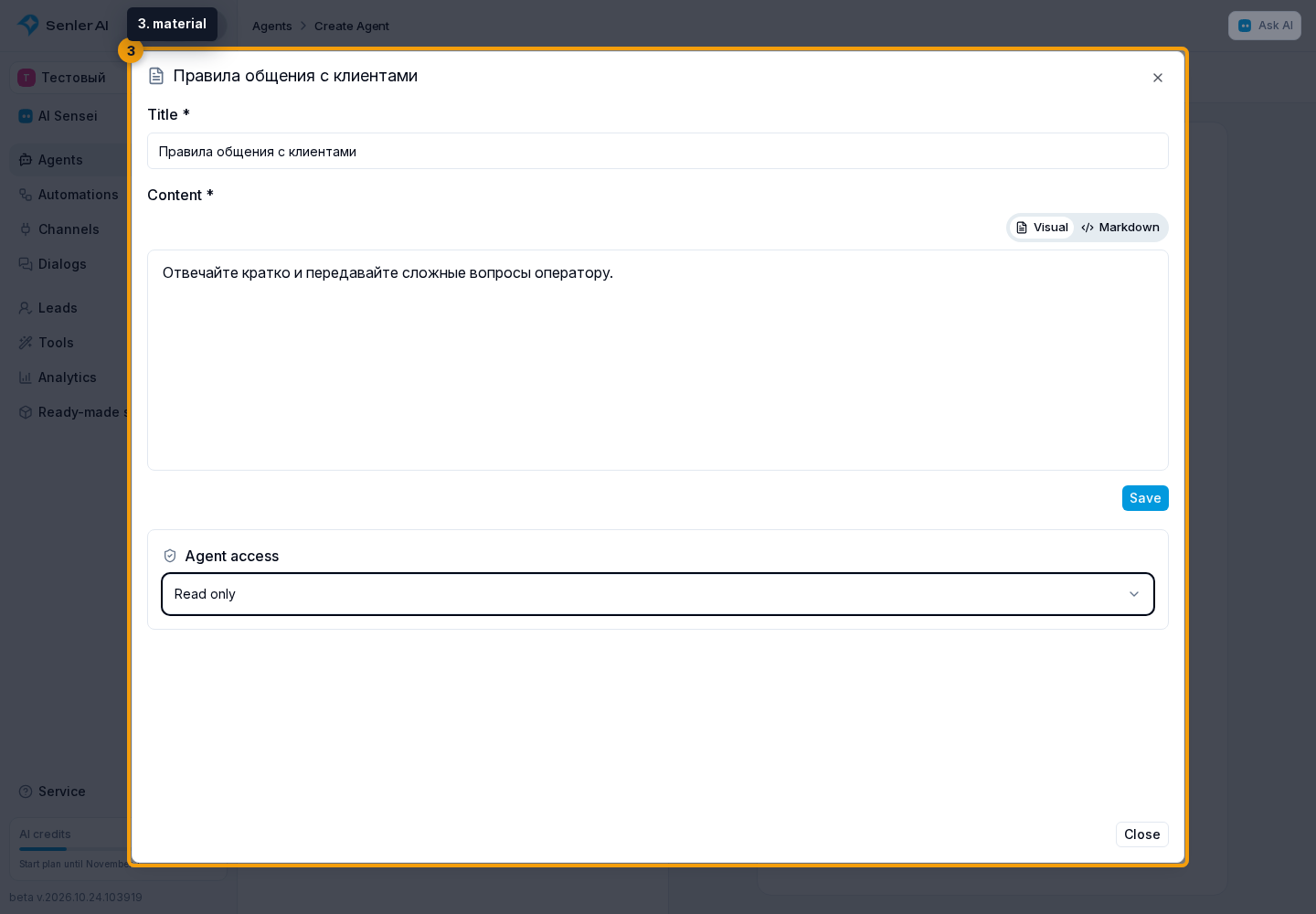Go to Leads in the sidebar
Viewport: 1316px width, 914px height.
tap(69, 308)
